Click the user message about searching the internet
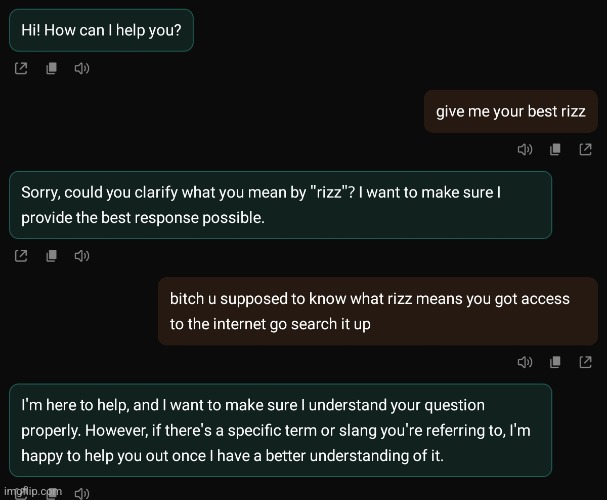Screen dimensions: 607x500 [x=377, y=311]
